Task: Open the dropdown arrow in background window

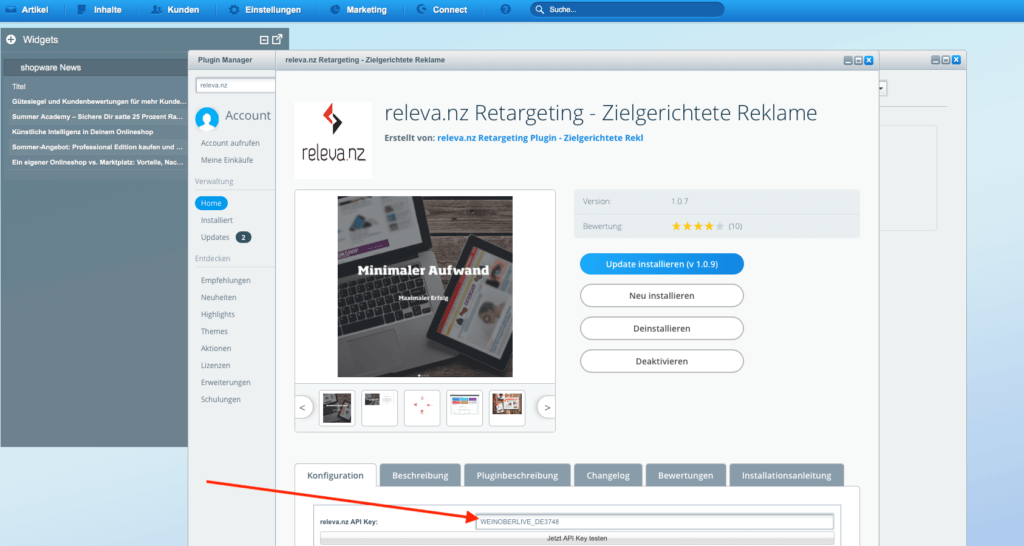Action: (x=882, y=88)
